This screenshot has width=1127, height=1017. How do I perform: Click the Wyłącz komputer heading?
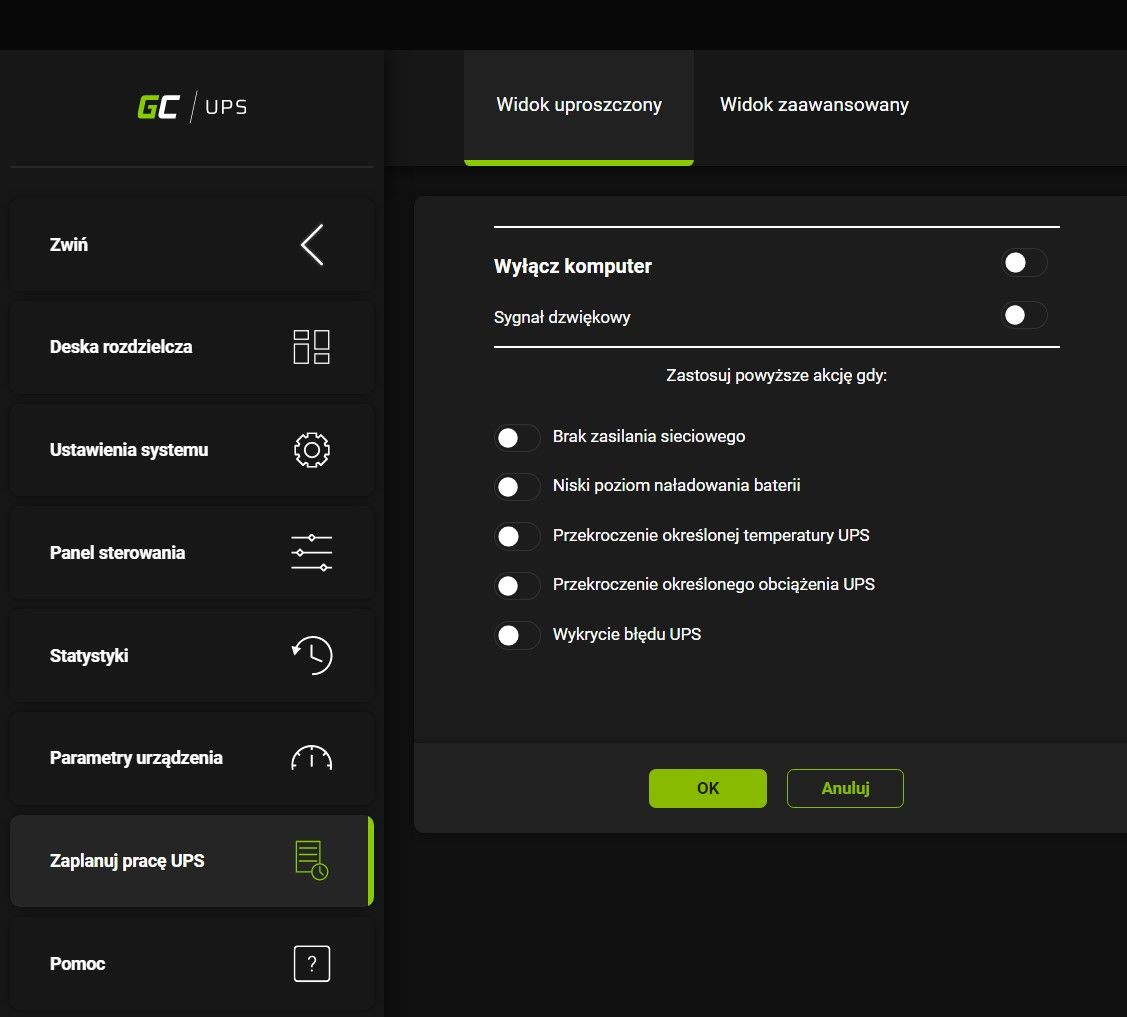point(573,266)
